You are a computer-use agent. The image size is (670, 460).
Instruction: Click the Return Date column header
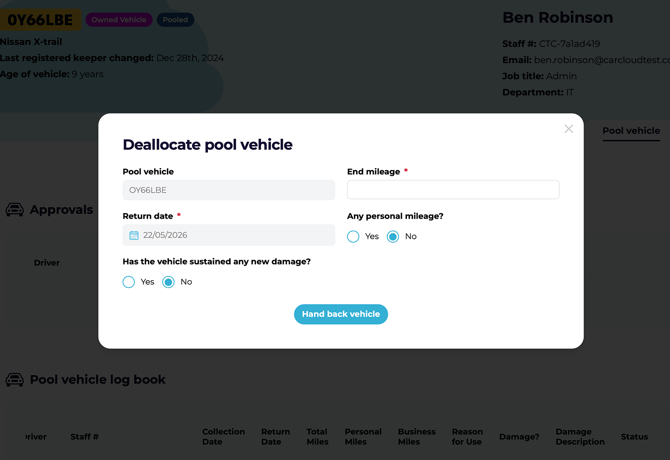tap(276, 437)
